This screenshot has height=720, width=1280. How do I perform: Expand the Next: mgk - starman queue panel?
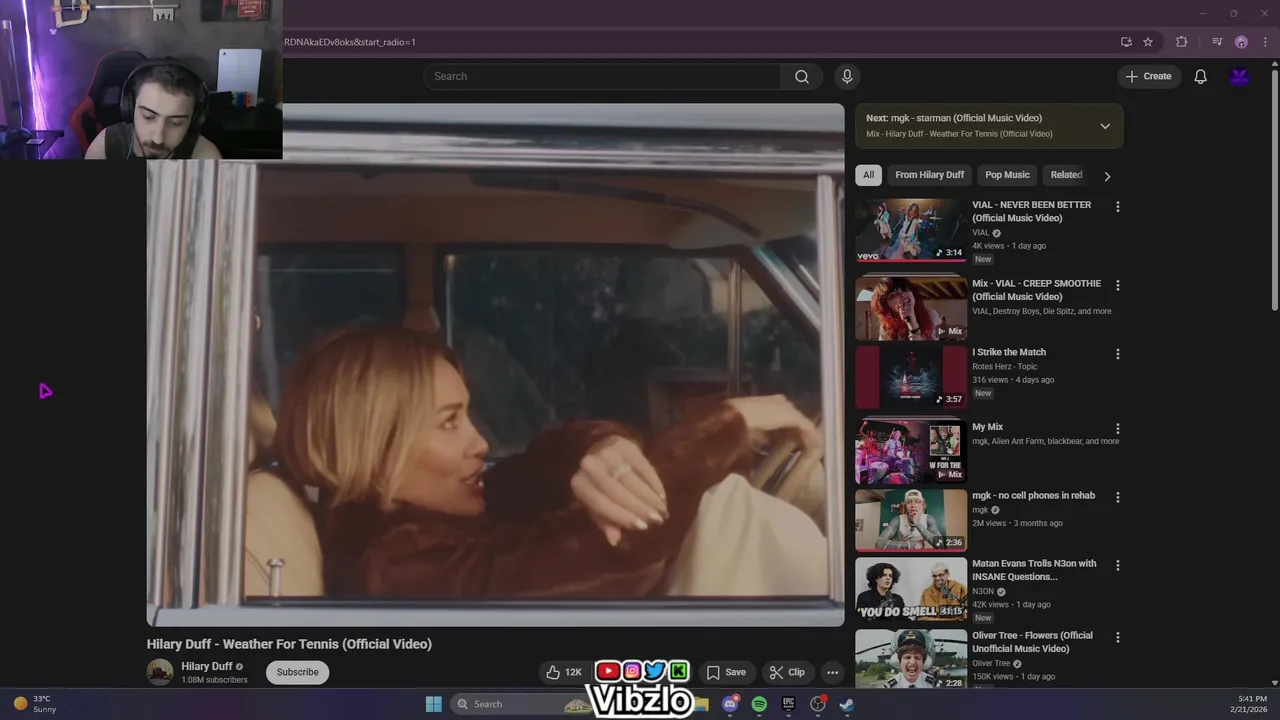click(1105, 126)
